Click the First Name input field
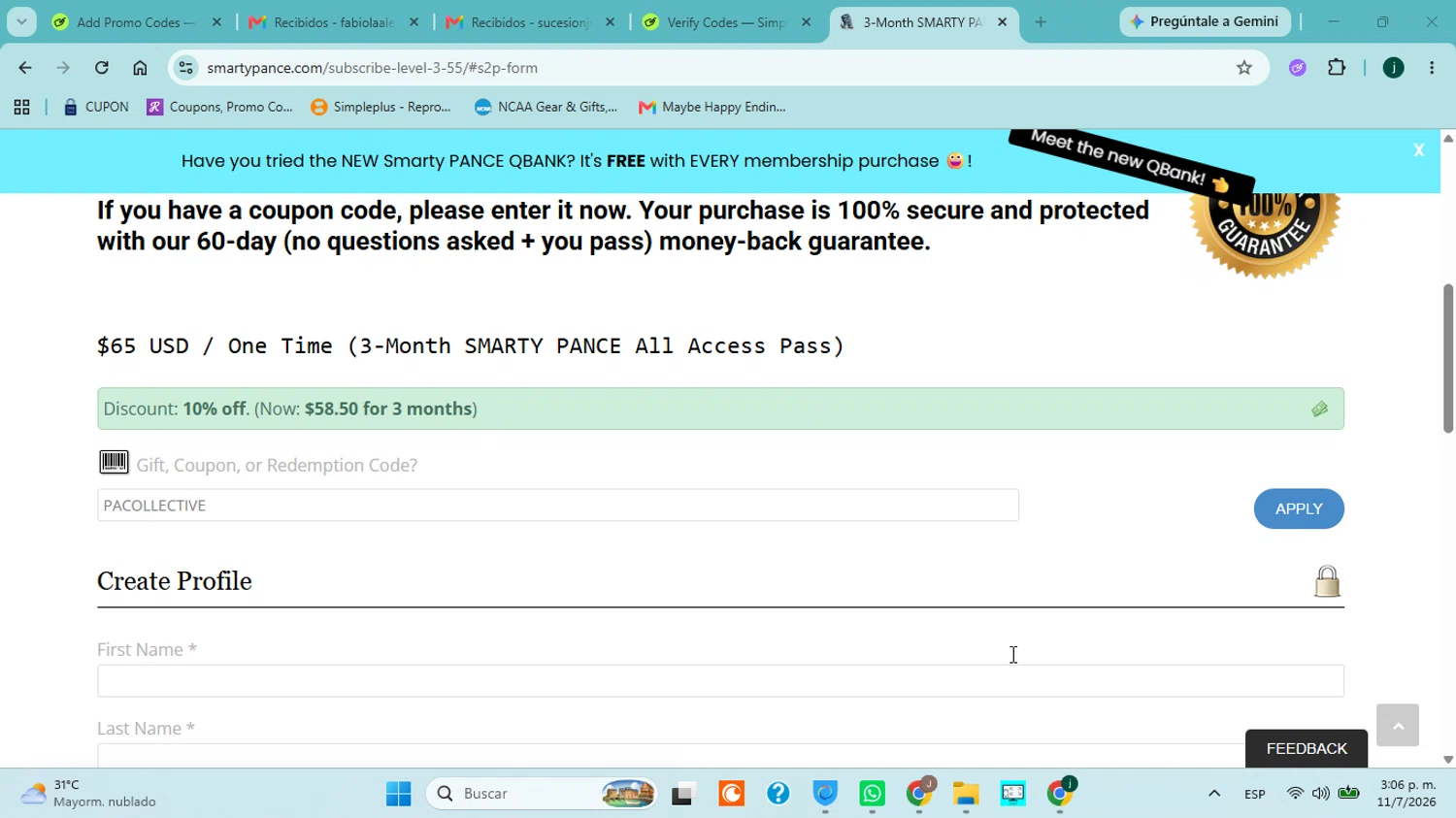The width and height of the screenshot is (1456, 818). click(720, 681)
